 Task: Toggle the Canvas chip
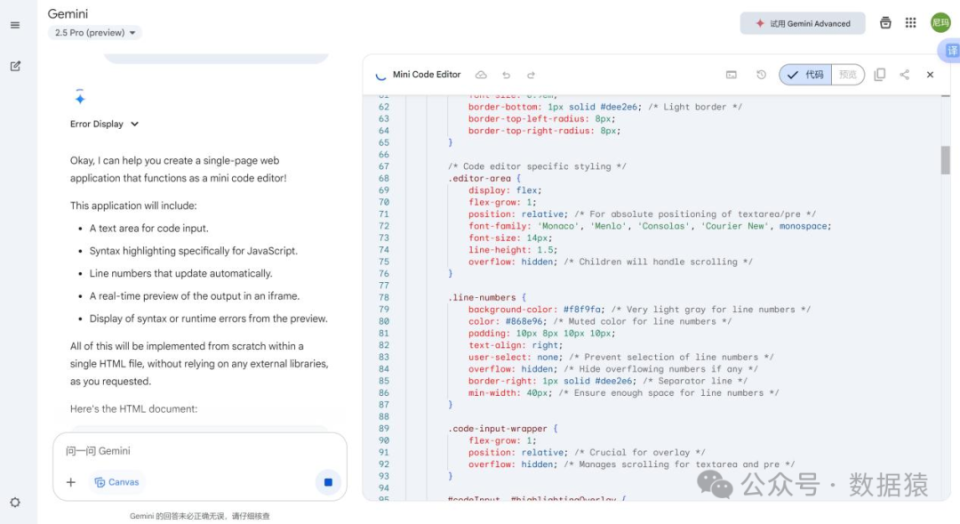point(117,482)
